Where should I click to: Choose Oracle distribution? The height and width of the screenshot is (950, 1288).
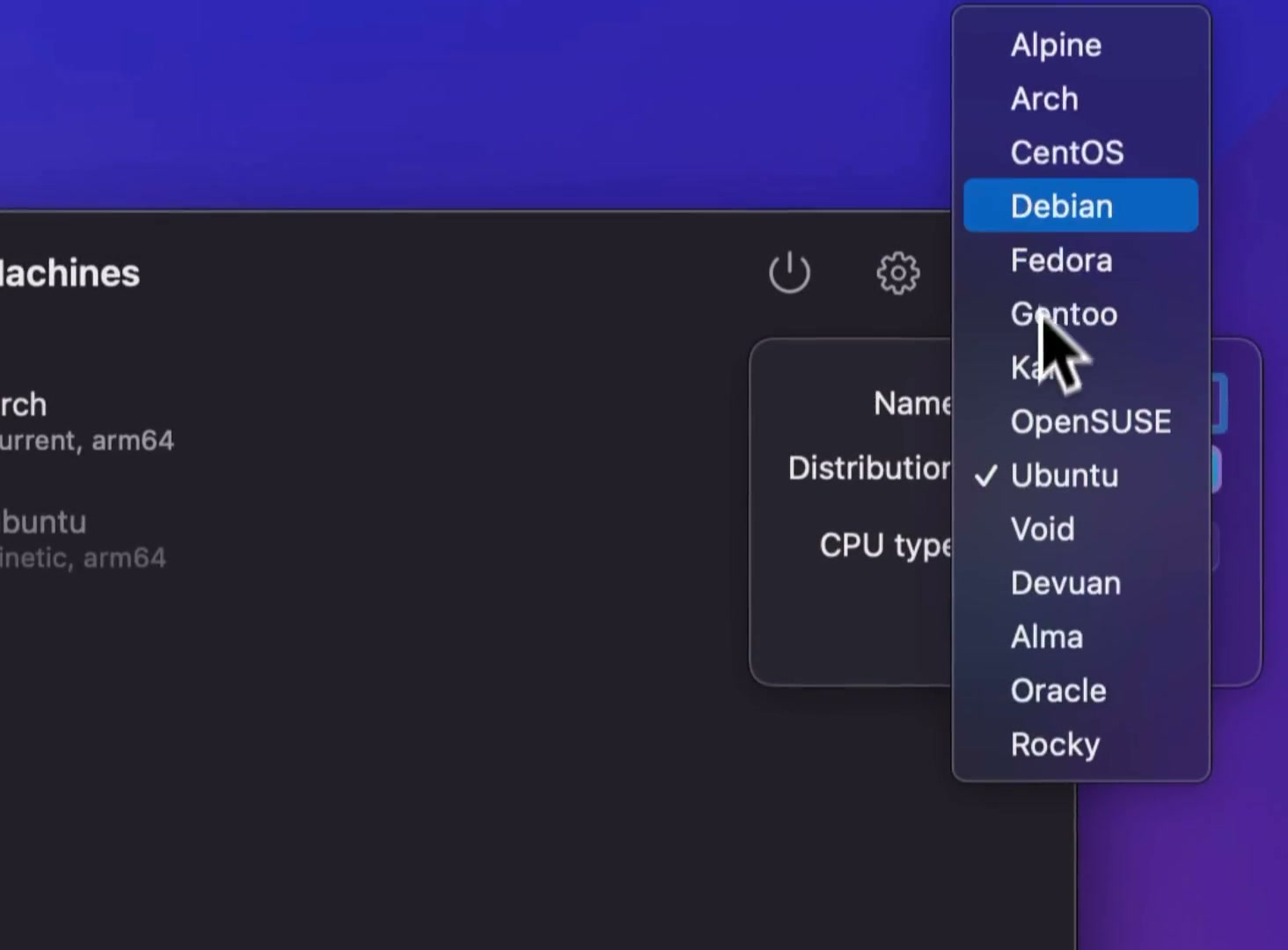point(1080,691)
